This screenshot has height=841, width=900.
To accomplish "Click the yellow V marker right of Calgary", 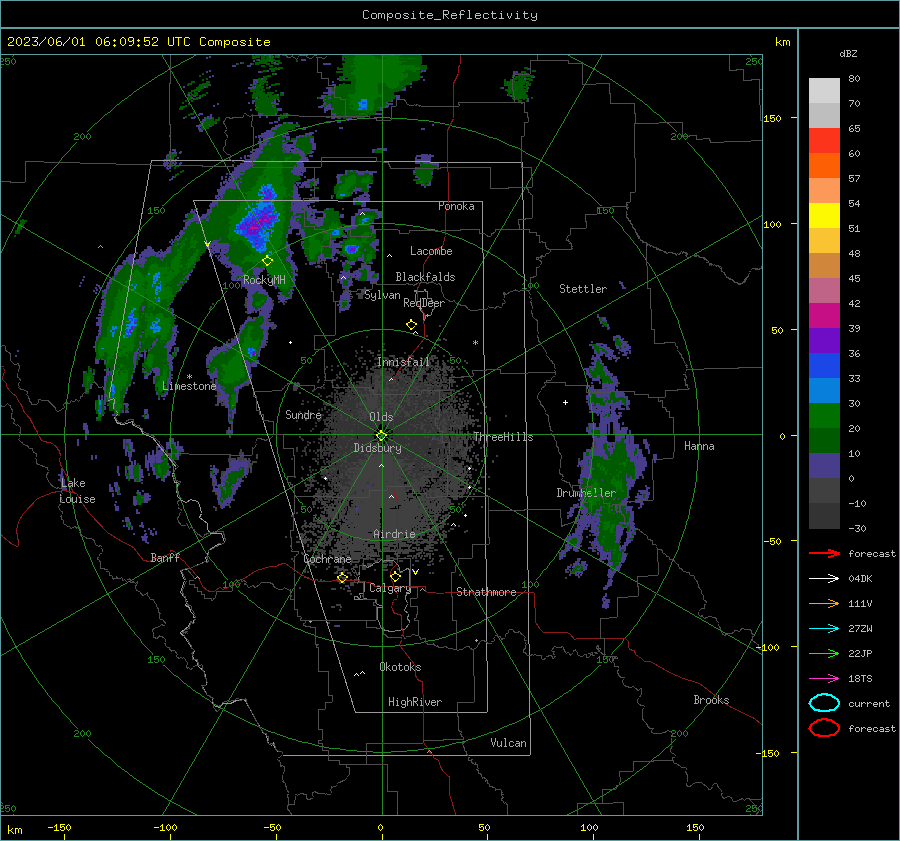I will [x=415, y=572].
